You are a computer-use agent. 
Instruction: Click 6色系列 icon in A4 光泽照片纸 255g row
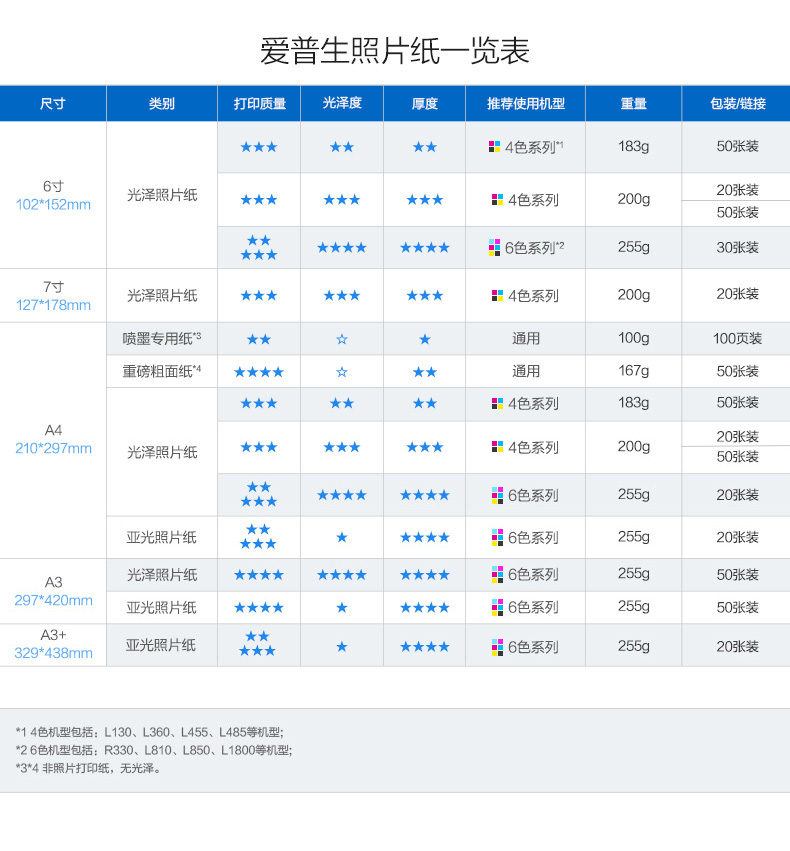(498, 495)
